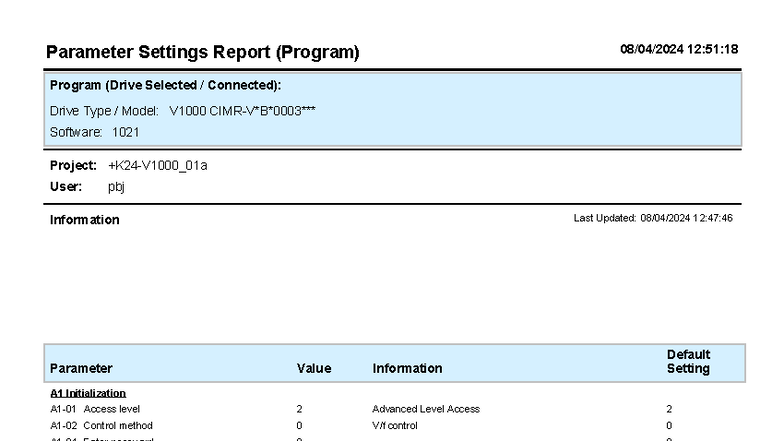The height and width of the screenshot is (441, 784).
Task: Select parameter code A1-02
Action: pos(64,426)
